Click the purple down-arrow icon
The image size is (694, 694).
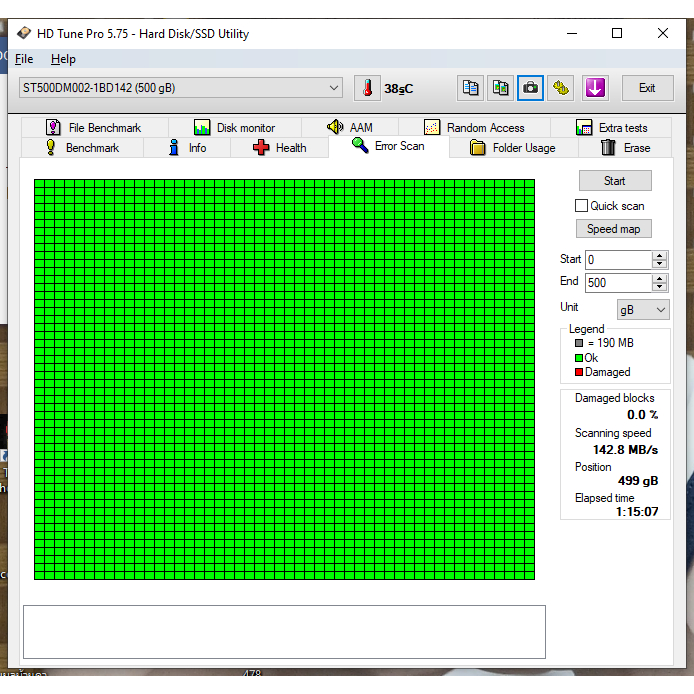click(x=595, y=88)
